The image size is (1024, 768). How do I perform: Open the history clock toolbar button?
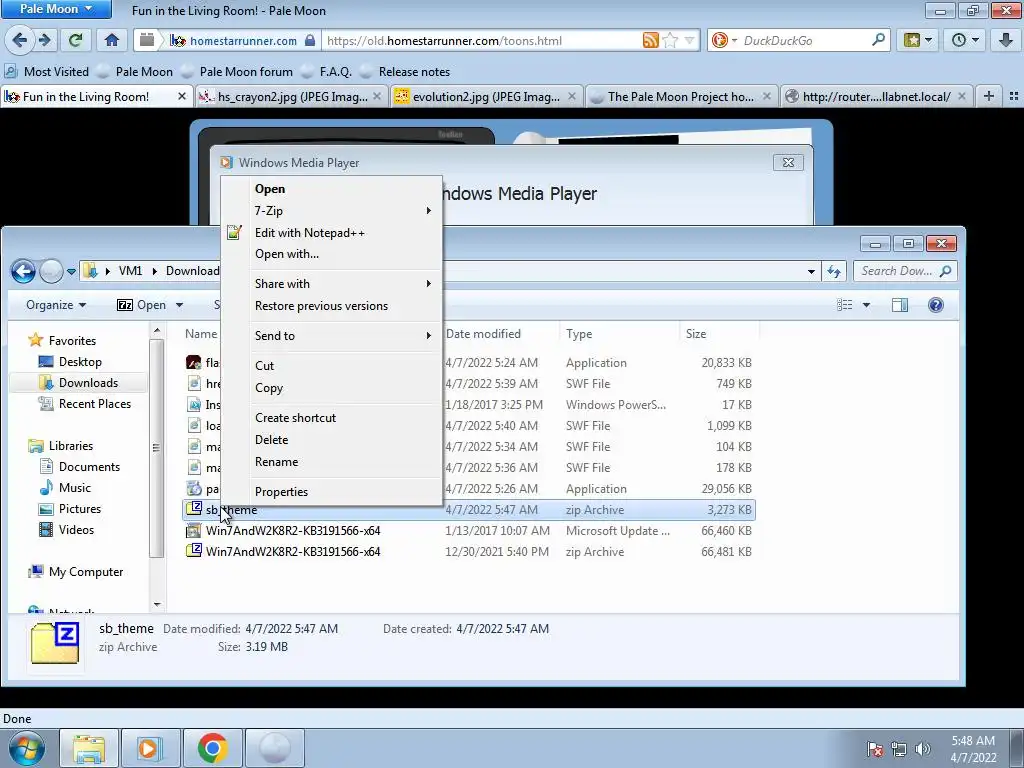pyautogui.click(x=965, y=40)
